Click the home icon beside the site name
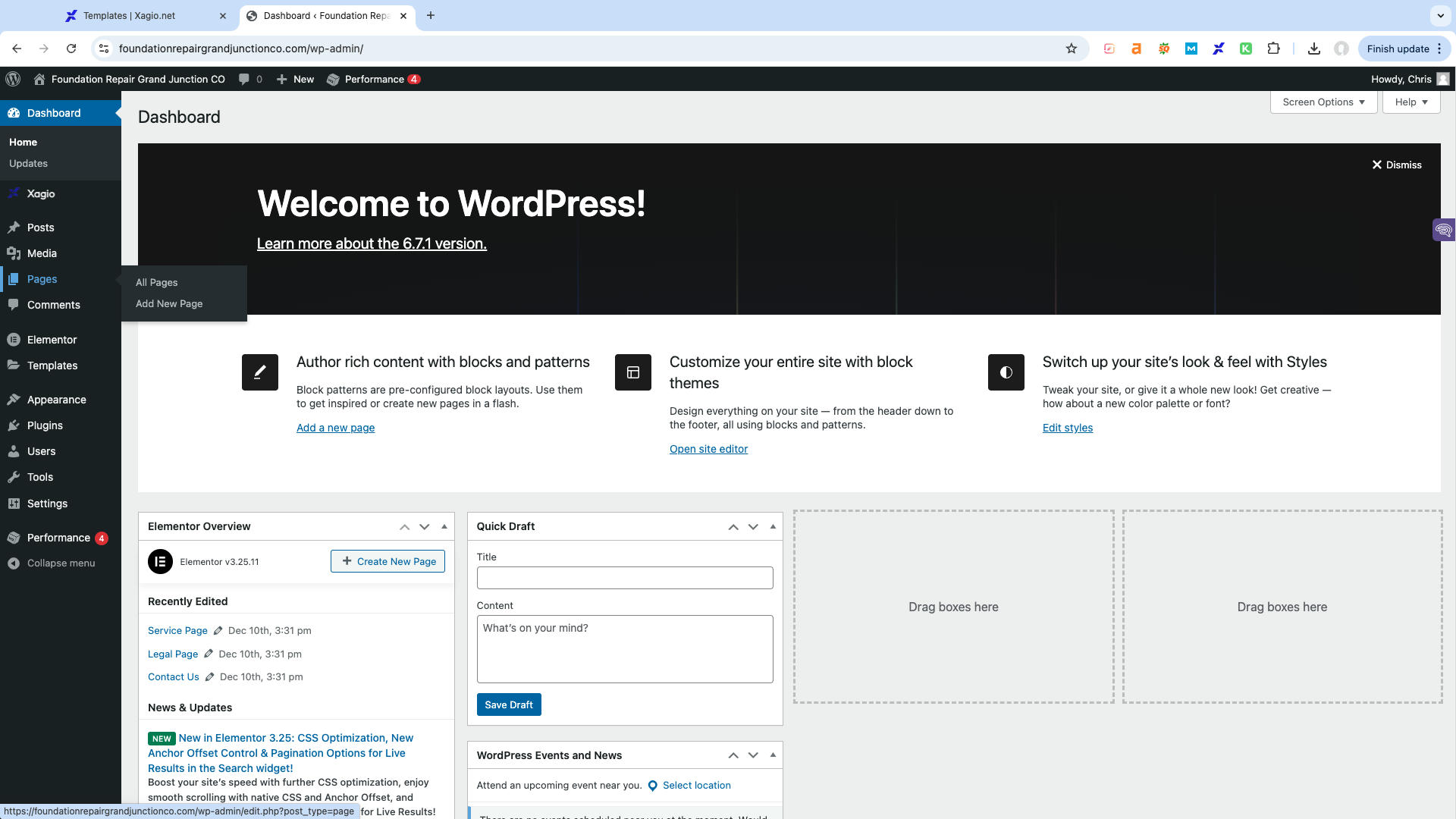The image size is (1456, 819). point(39,79)
